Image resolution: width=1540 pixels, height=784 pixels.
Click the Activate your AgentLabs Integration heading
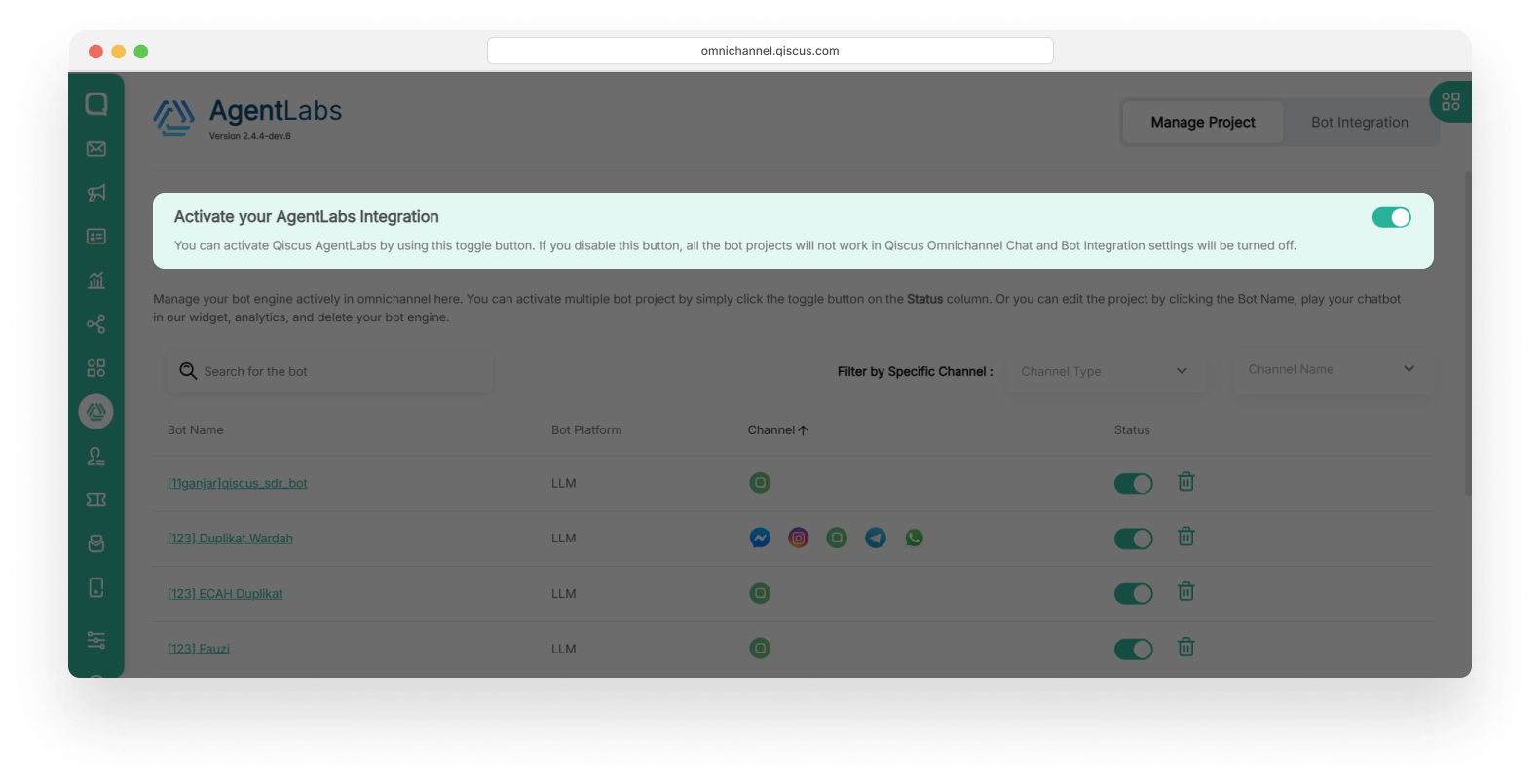307,217
